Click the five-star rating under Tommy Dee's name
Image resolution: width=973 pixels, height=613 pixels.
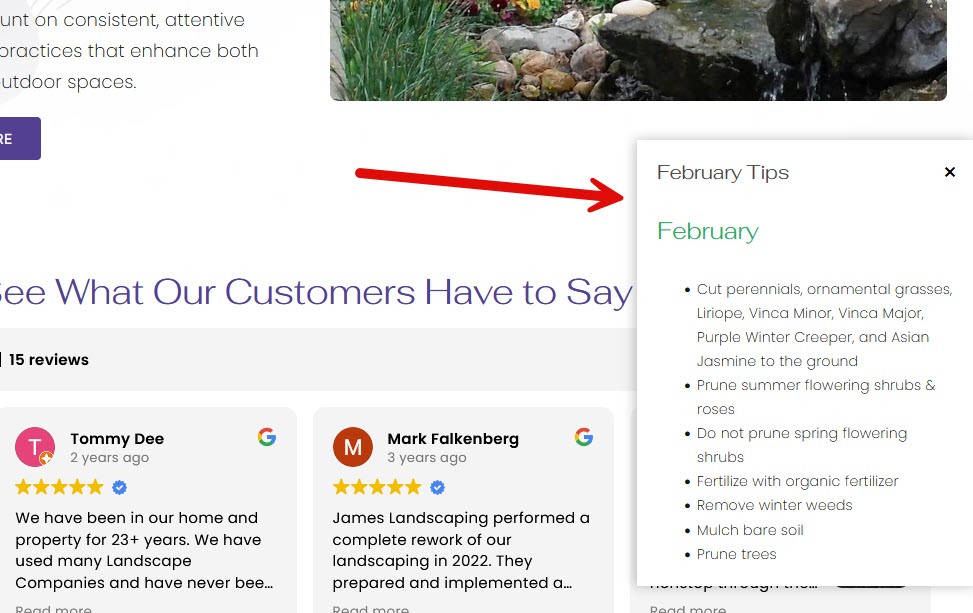click(60, 487)
